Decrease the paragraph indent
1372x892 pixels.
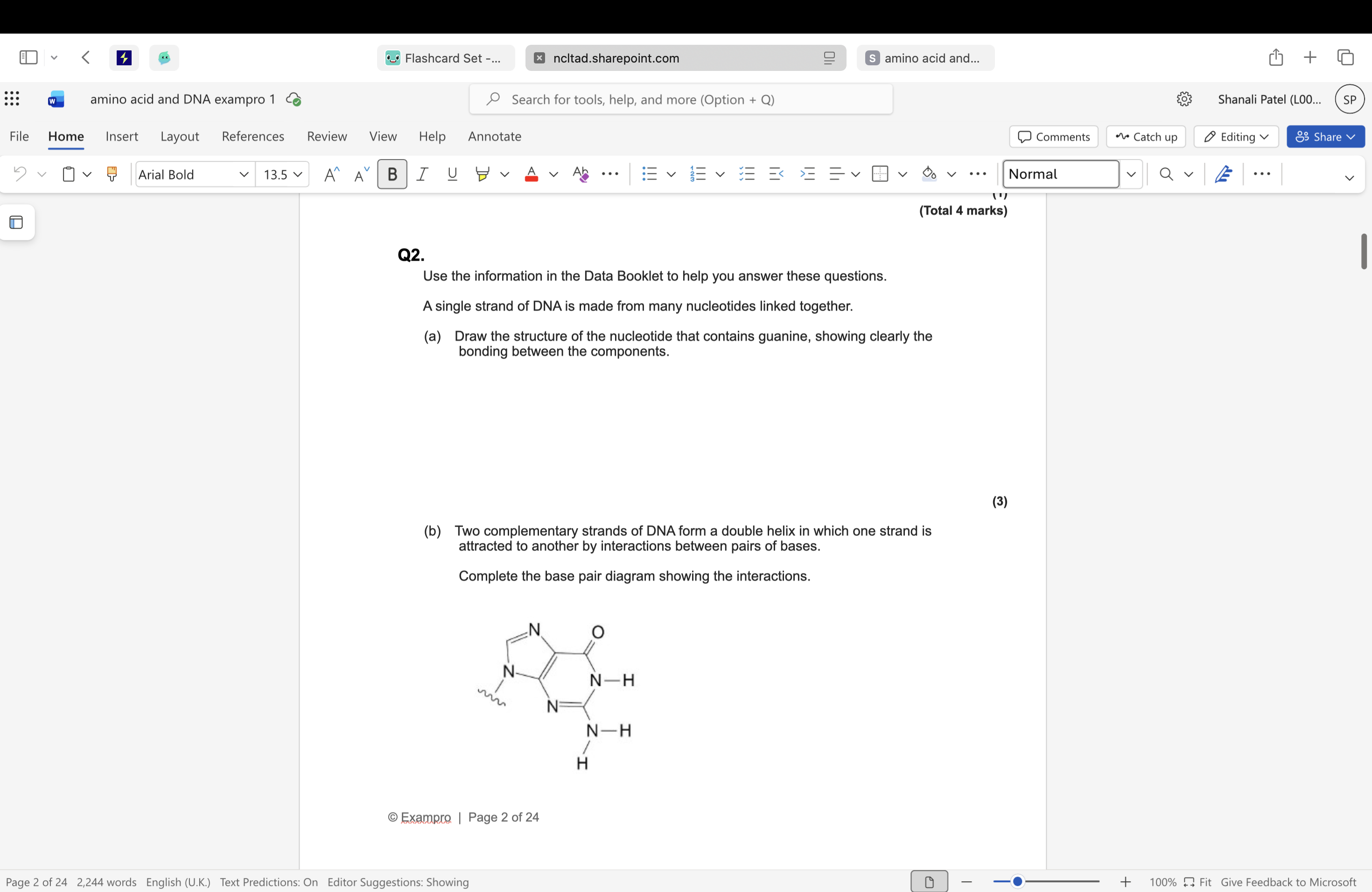(777, 174)
